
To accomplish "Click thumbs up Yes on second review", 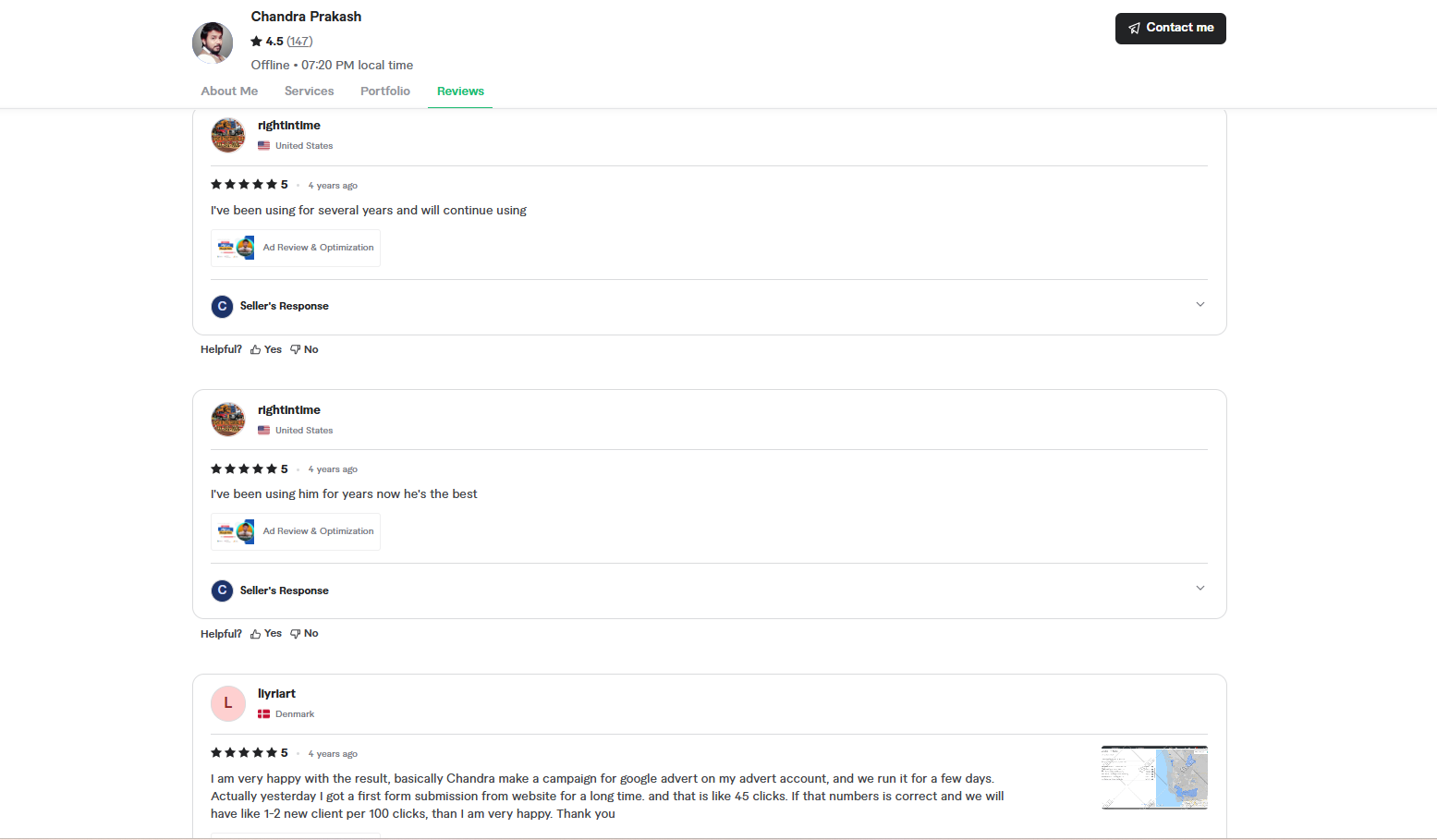I will coord(266,634).
